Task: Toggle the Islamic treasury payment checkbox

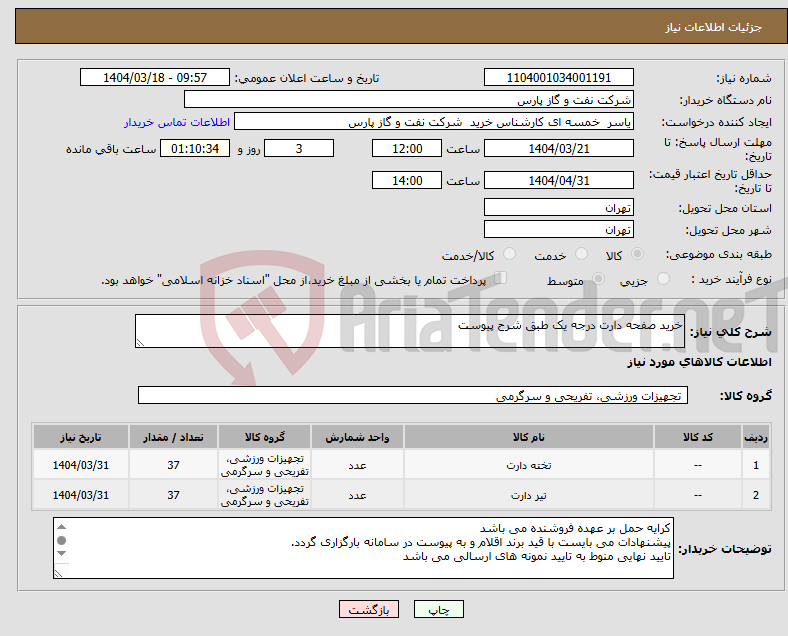Action: [x=500, y=278]
